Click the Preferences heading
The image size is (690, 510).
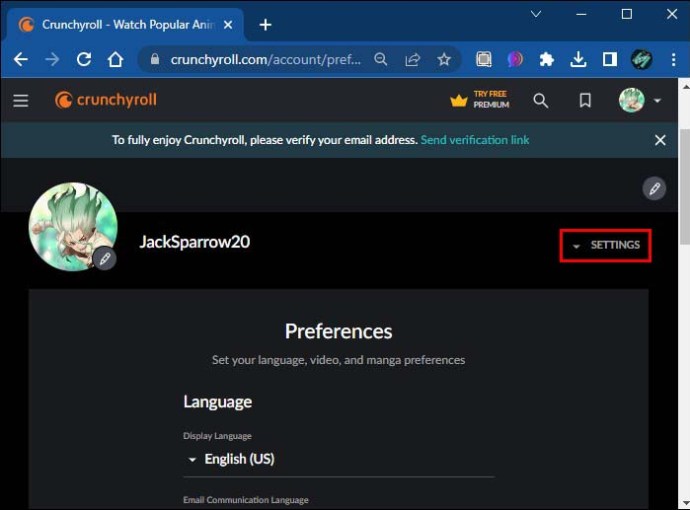tap(338, 331)
